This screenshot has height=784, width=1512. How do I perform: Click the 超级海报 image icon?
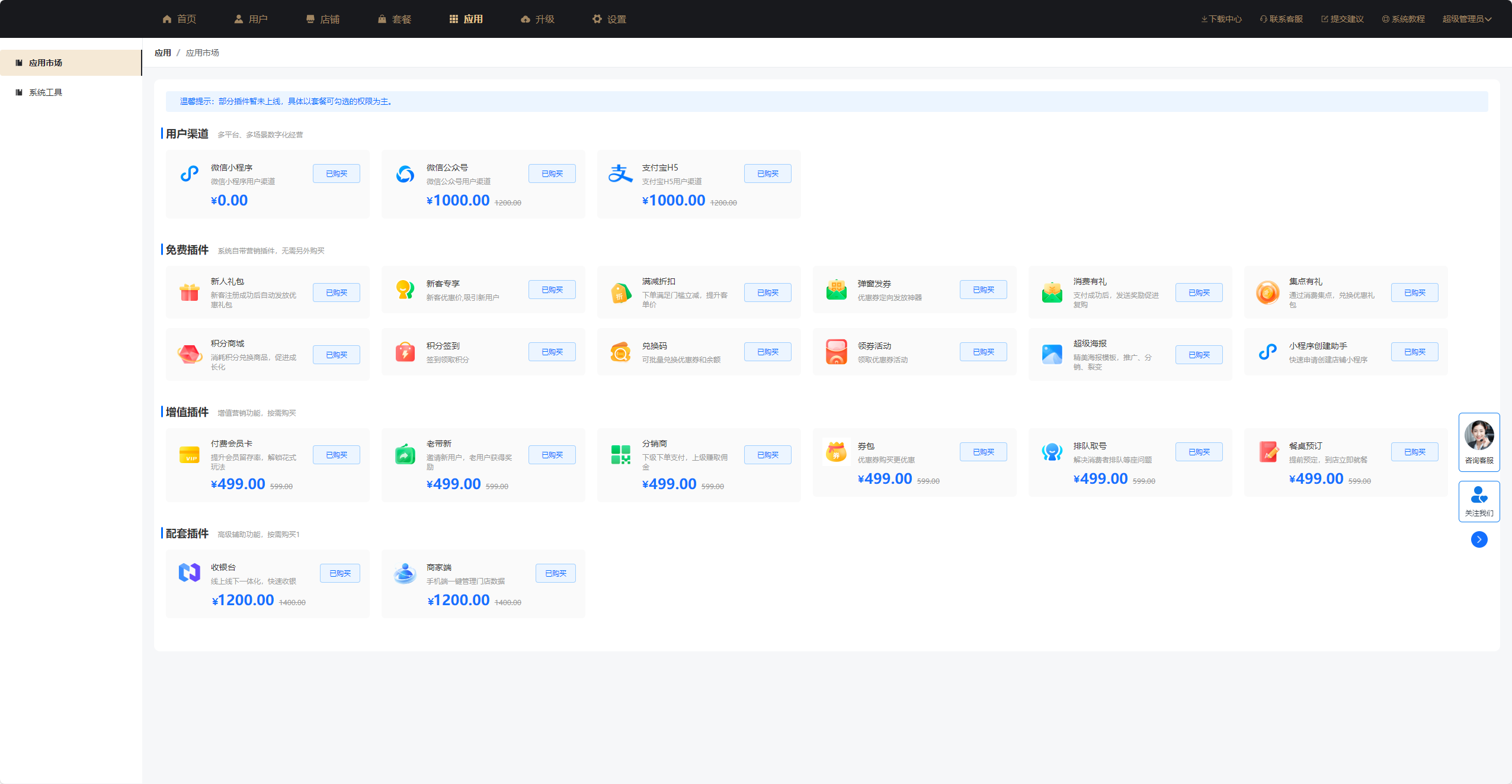point(1052,354)
